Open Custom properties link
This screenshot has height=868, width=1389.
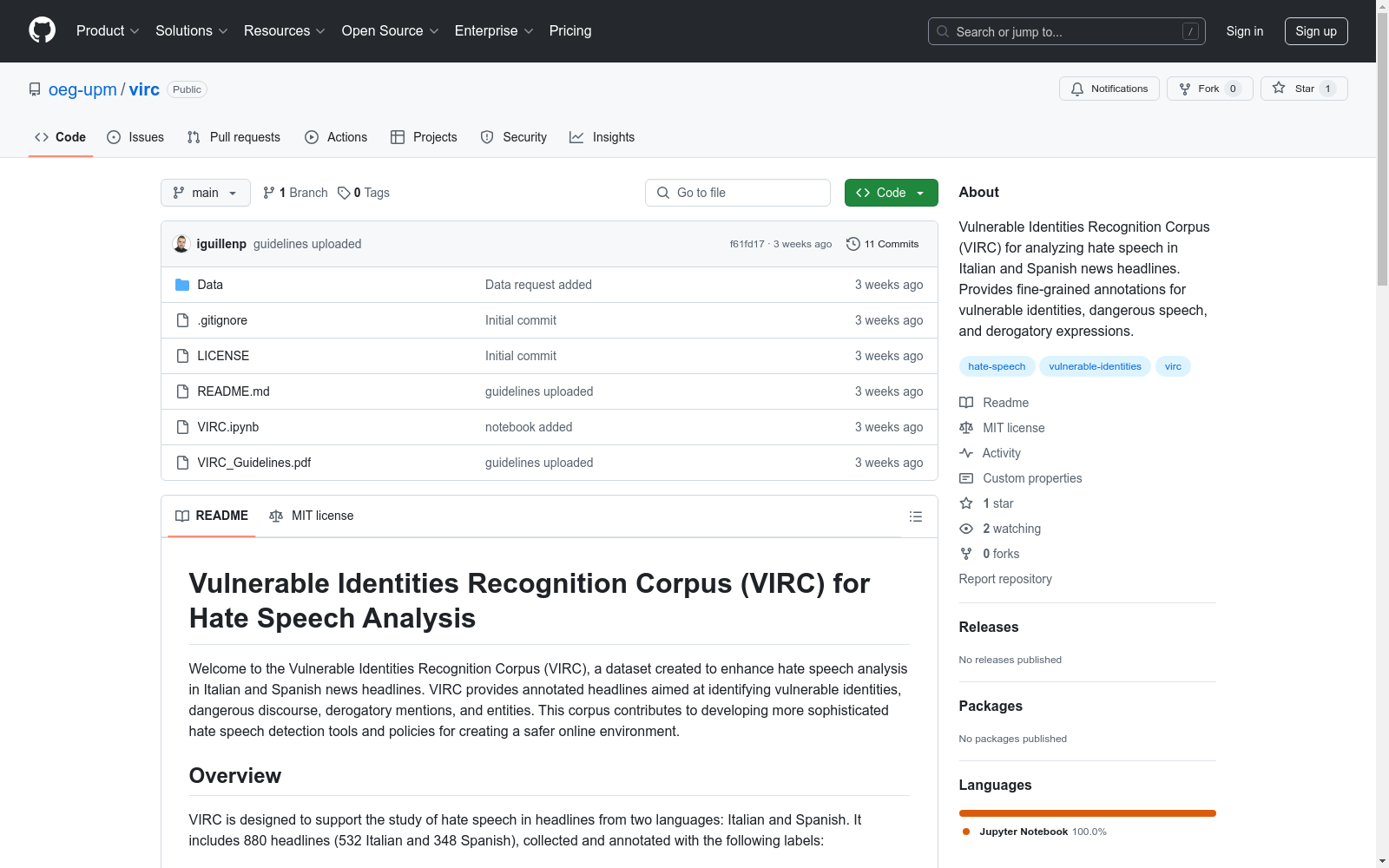[x=1020, y=478]
